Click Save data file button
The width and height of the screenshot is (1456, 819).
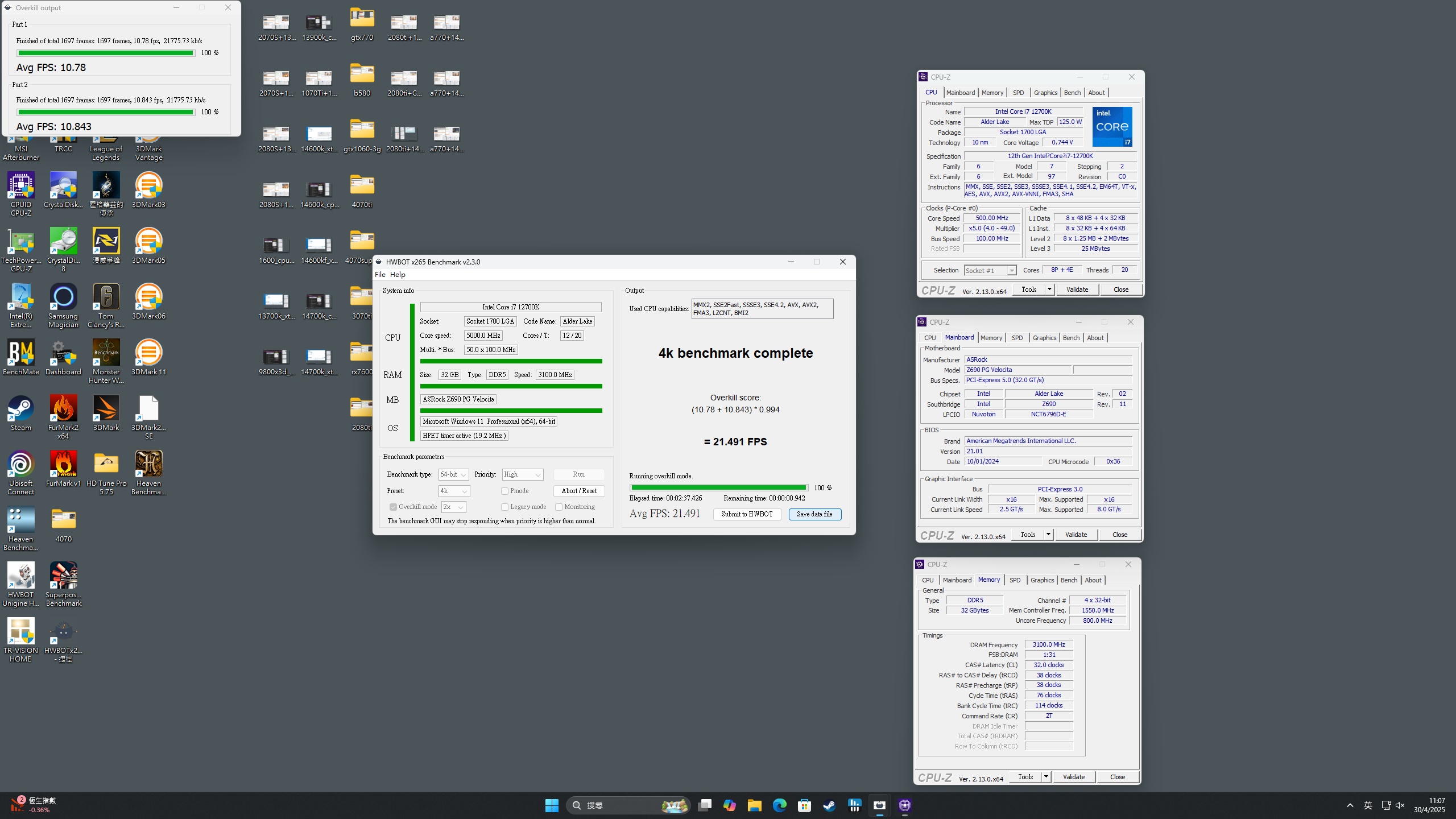(814, 514)
